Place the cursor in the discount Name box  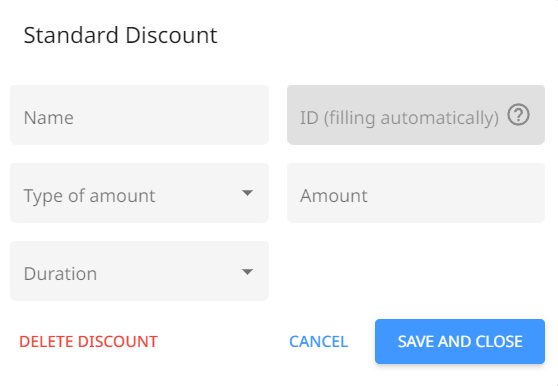pos(140,115)
